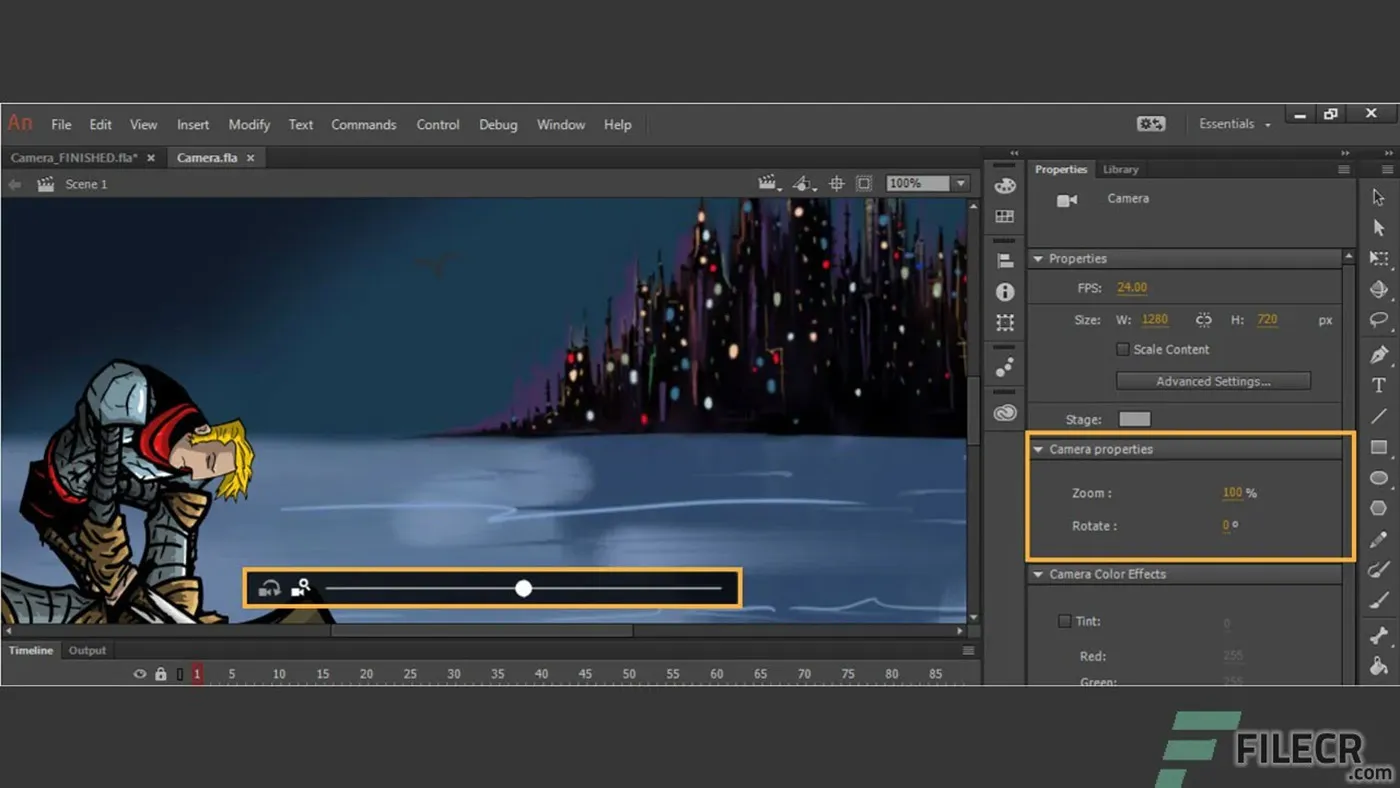Image resolution: width=1400 pixels, height=788 pixels.
Task: Open the Color panel from the side strip
Action: (x=1004, y=184)
